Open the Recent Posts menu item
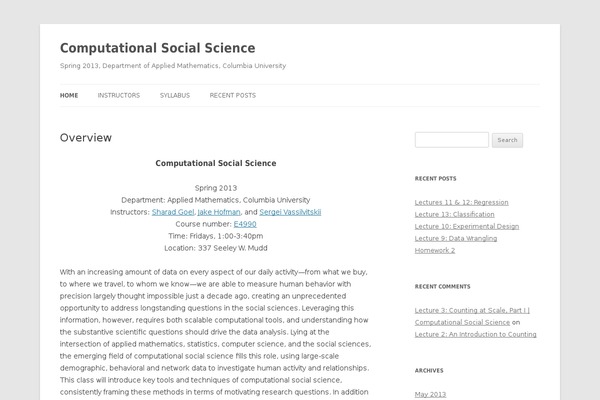 [x=232, y=95]
